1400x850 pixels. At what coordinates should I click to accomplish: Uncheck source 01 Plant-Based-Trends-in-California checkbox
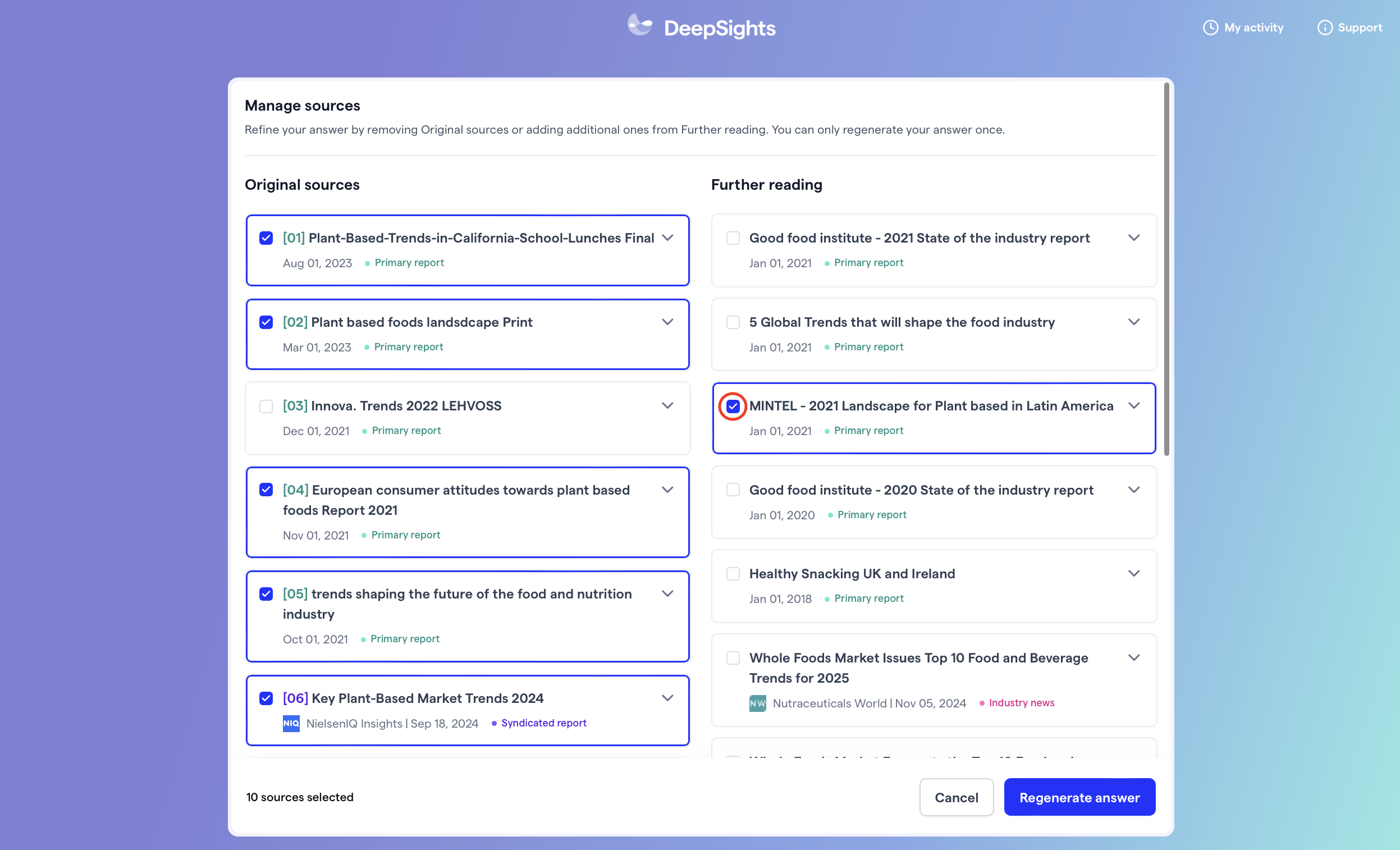266,238
